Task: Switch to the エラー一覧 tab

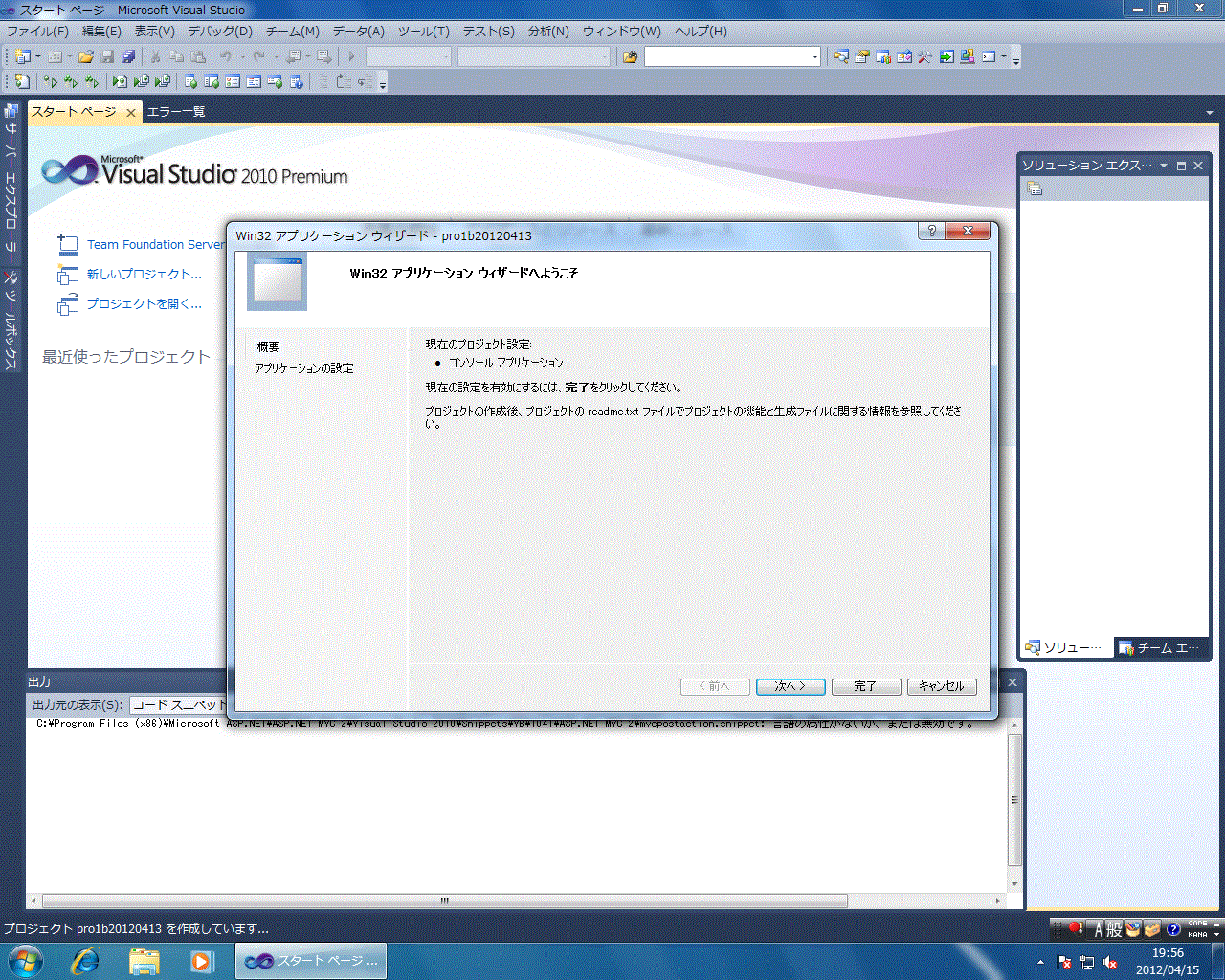Action: [x=176, y=112]
